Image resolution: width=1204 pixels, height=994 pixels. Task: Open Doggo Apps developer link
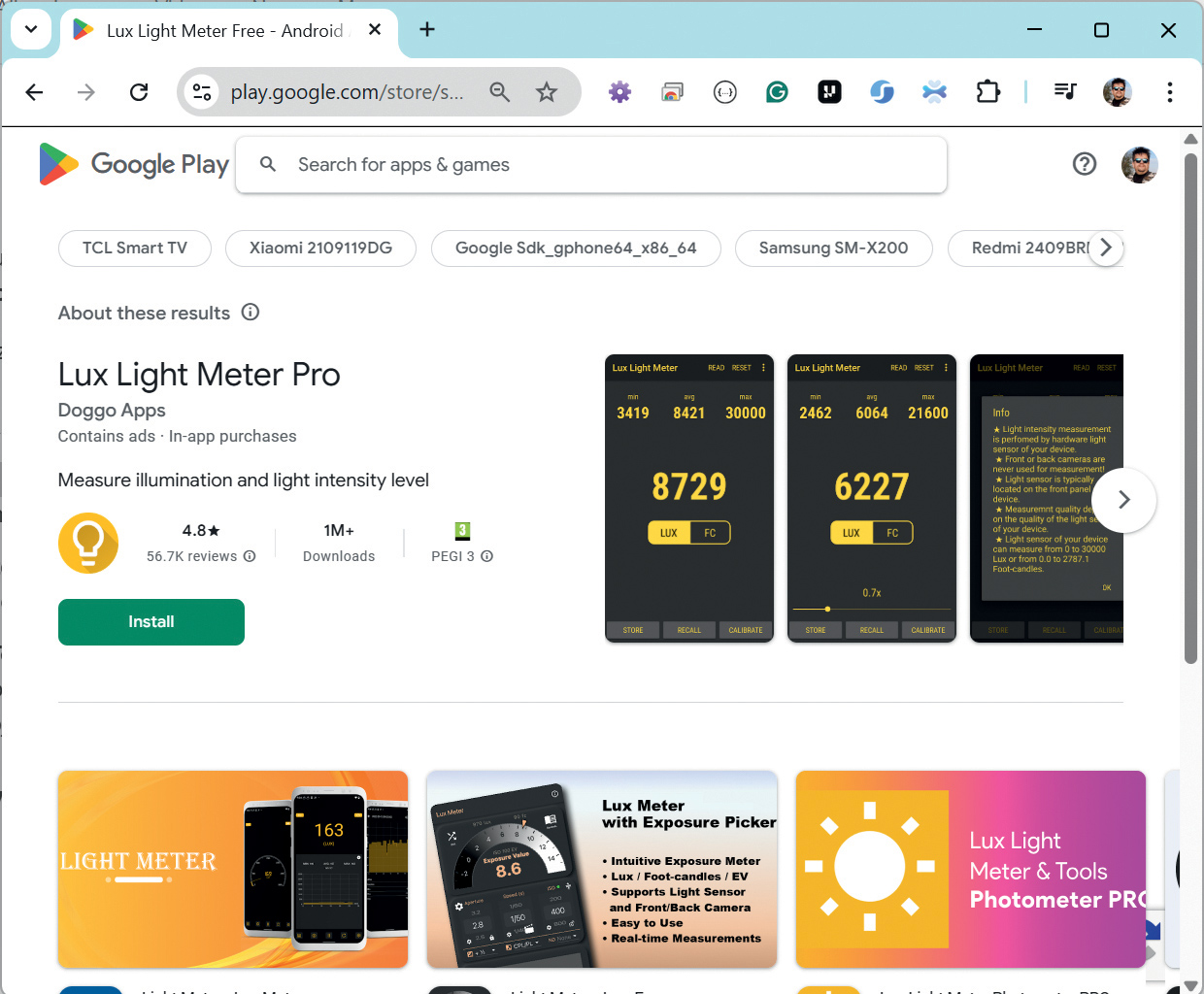(112, 410)
